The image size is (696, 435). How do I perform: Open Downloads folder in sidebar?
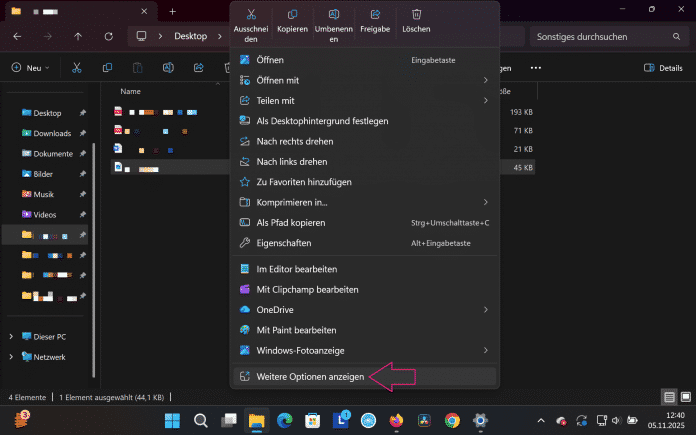click(x=51, y=133)
